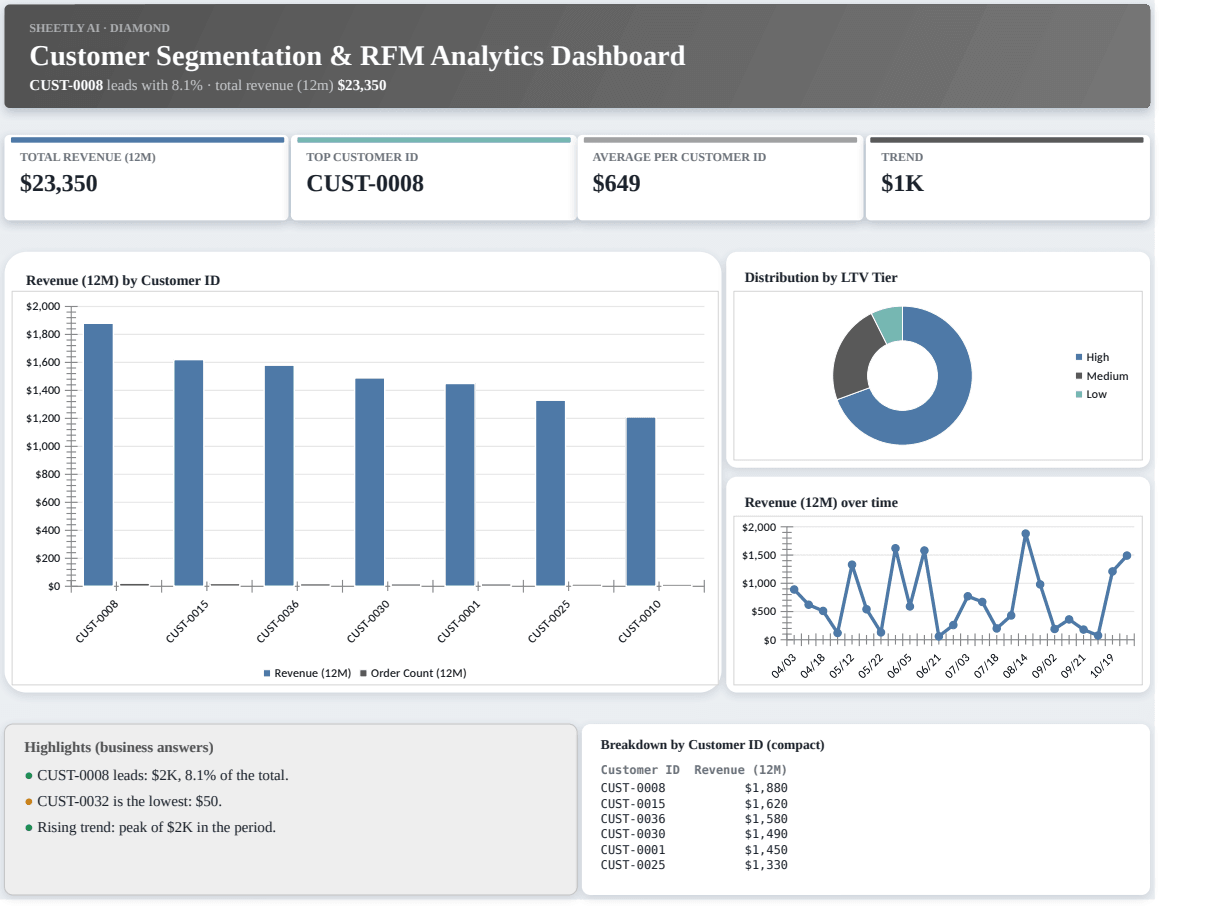Click the Medium legend swatch
The height and width of the screenshot is (922, 1227).
(x=1079, y=376)
